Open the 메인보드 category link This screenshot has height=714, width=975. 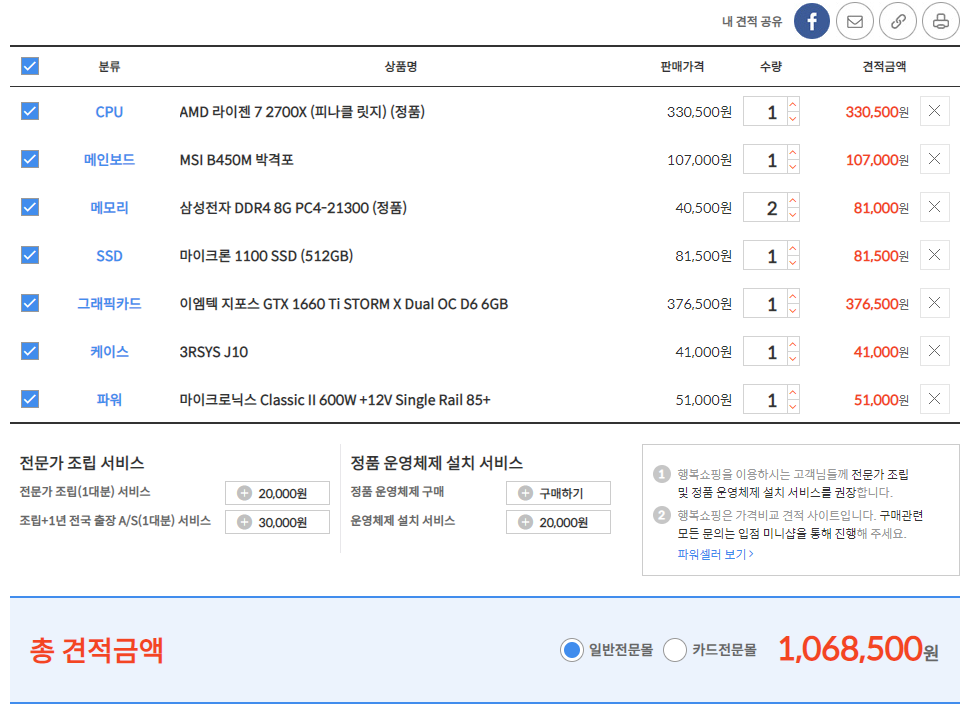pyautogui.click(x=109, y=160)
